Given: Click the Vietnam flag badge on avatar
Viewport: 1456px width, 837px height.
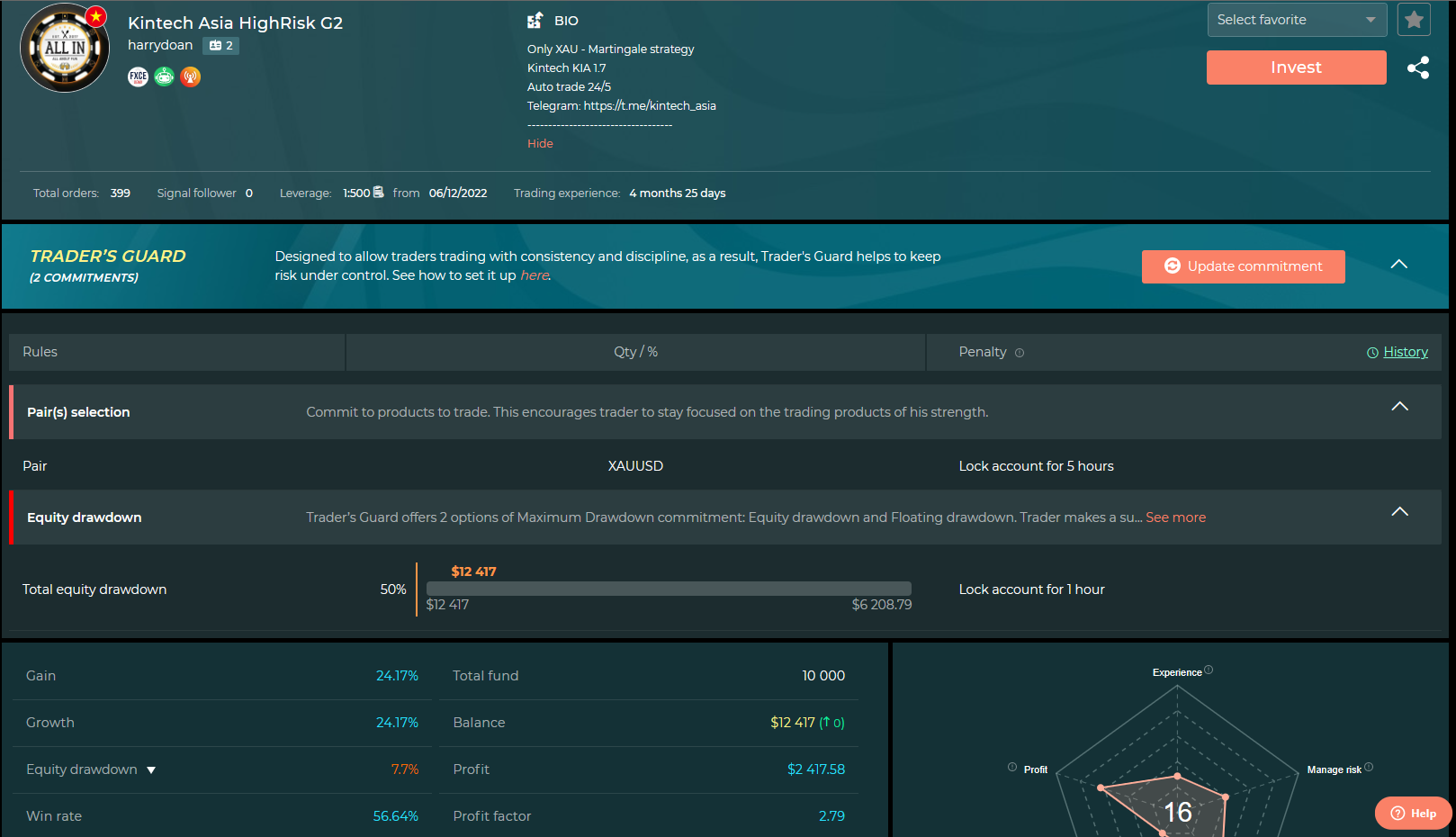Looking at the screenshot, I should point(95,16).
